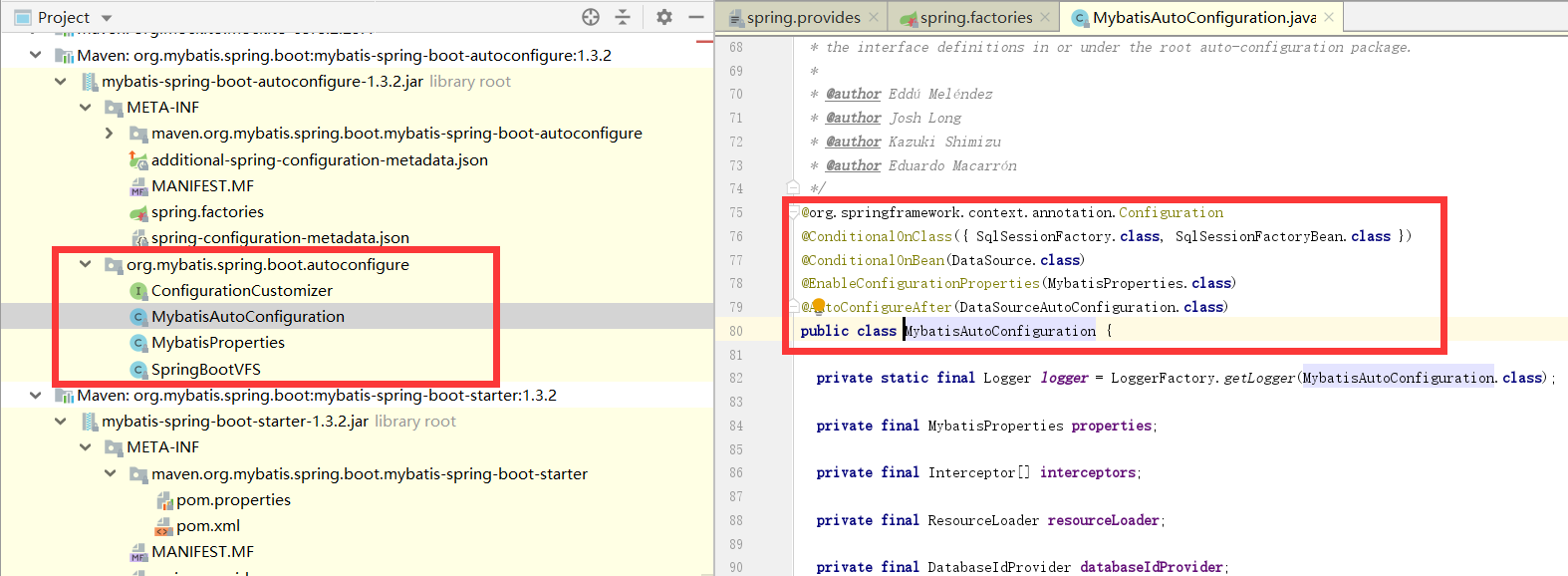
Task: Toggle the Javadoc fold marker at line 74
Action: pos(793,187)
